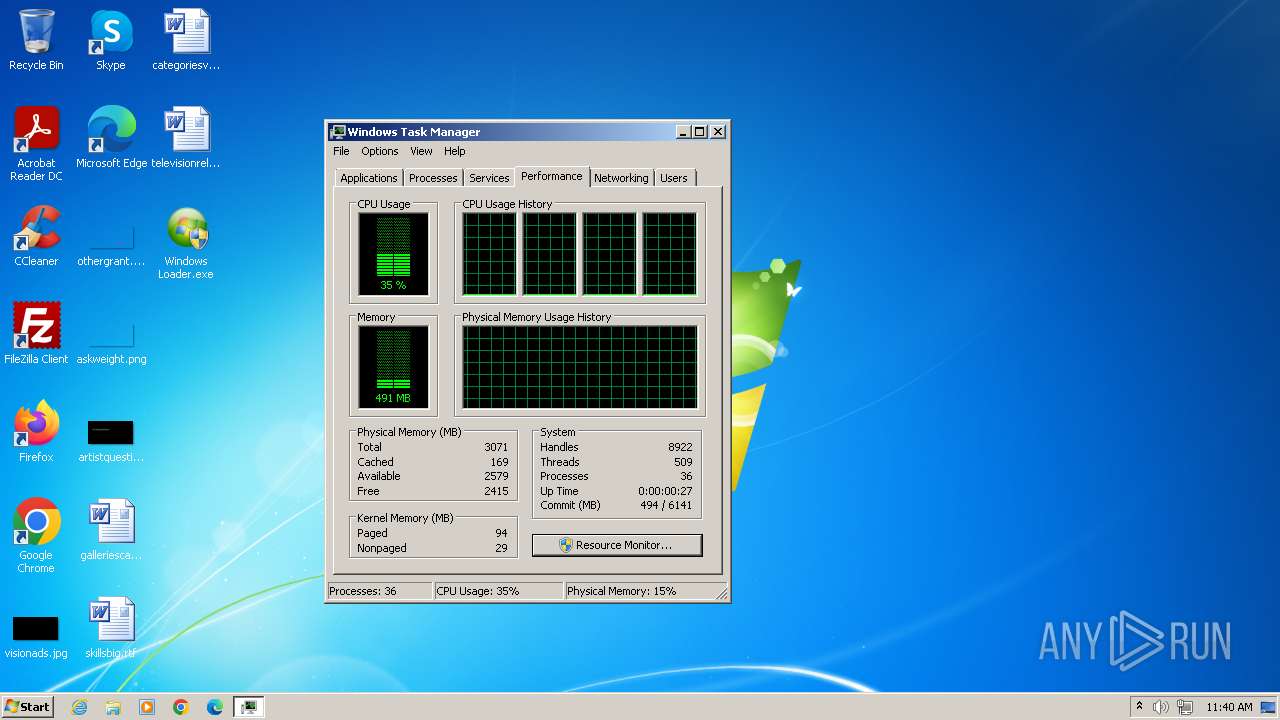
Task: Select the Performance tab
Action: pos(552,176)
